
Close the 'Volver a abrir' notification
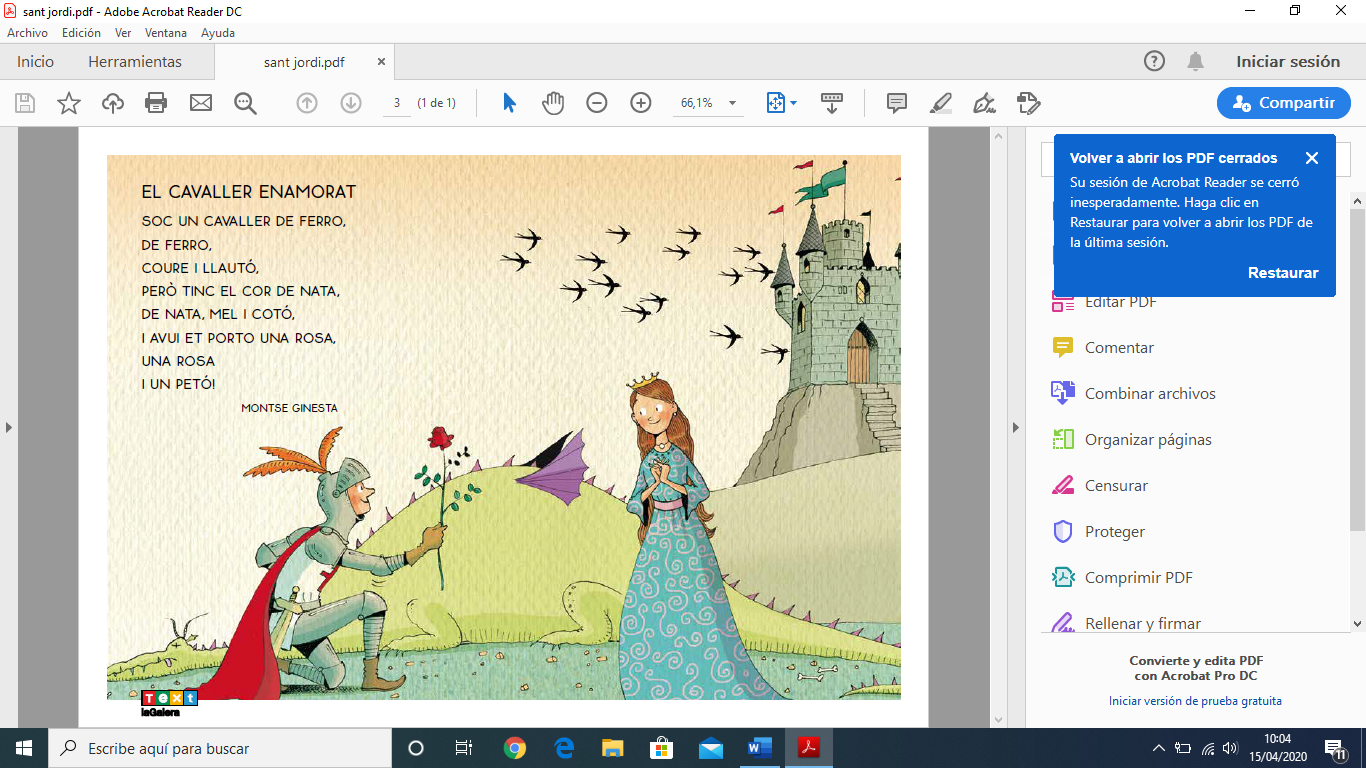1312,158
